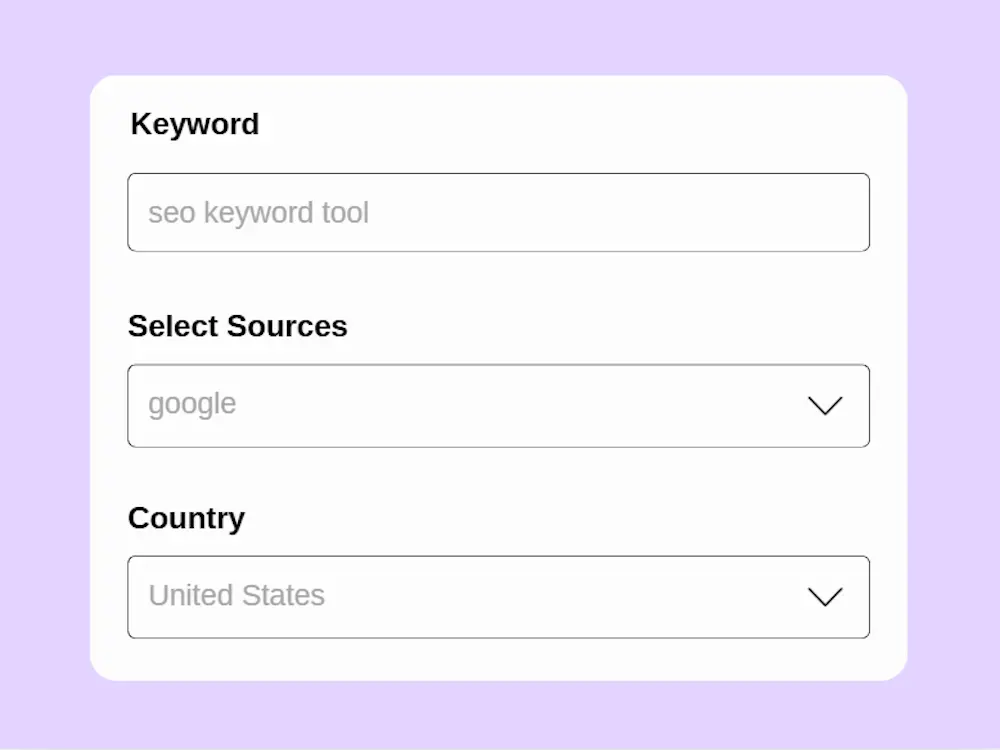Click the downward chevron beside United States
Image resolution: width=1000 pixels, height=750 pixels.
(x=825, y=597)
